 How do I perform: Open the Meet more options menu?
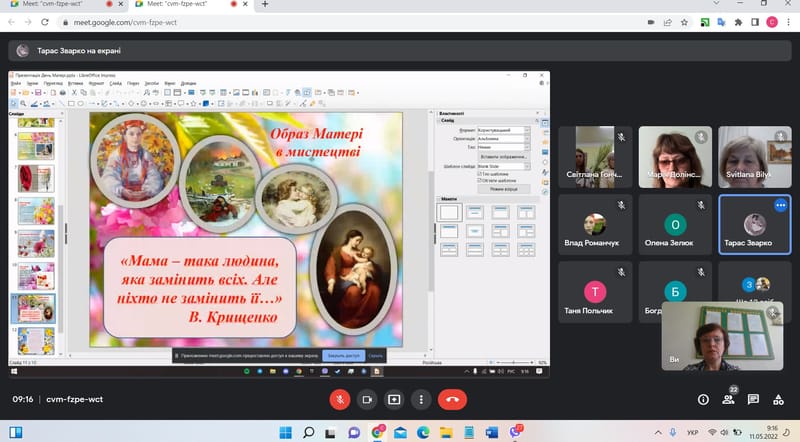421,399
